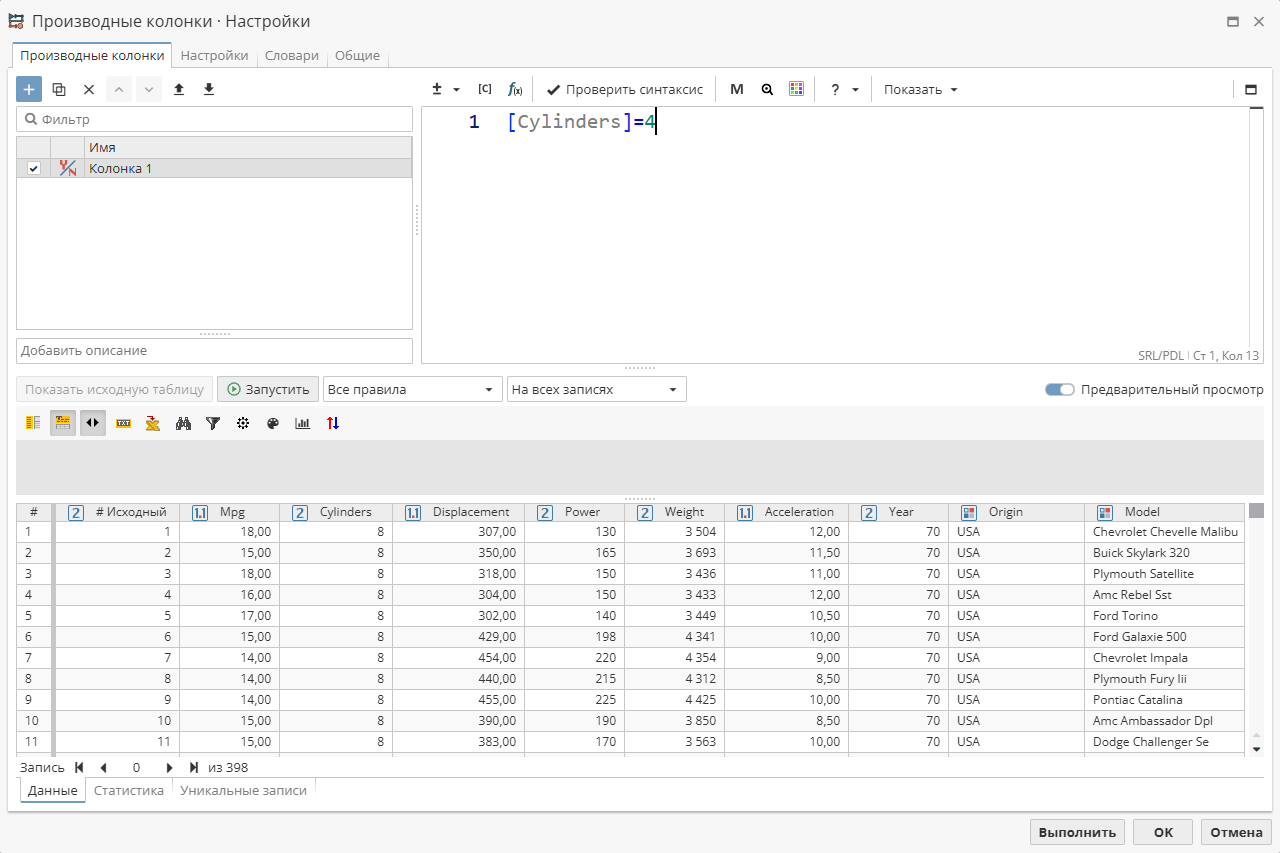
Task: Open the palette formatting icon
Action: click(x=273, y=423)
